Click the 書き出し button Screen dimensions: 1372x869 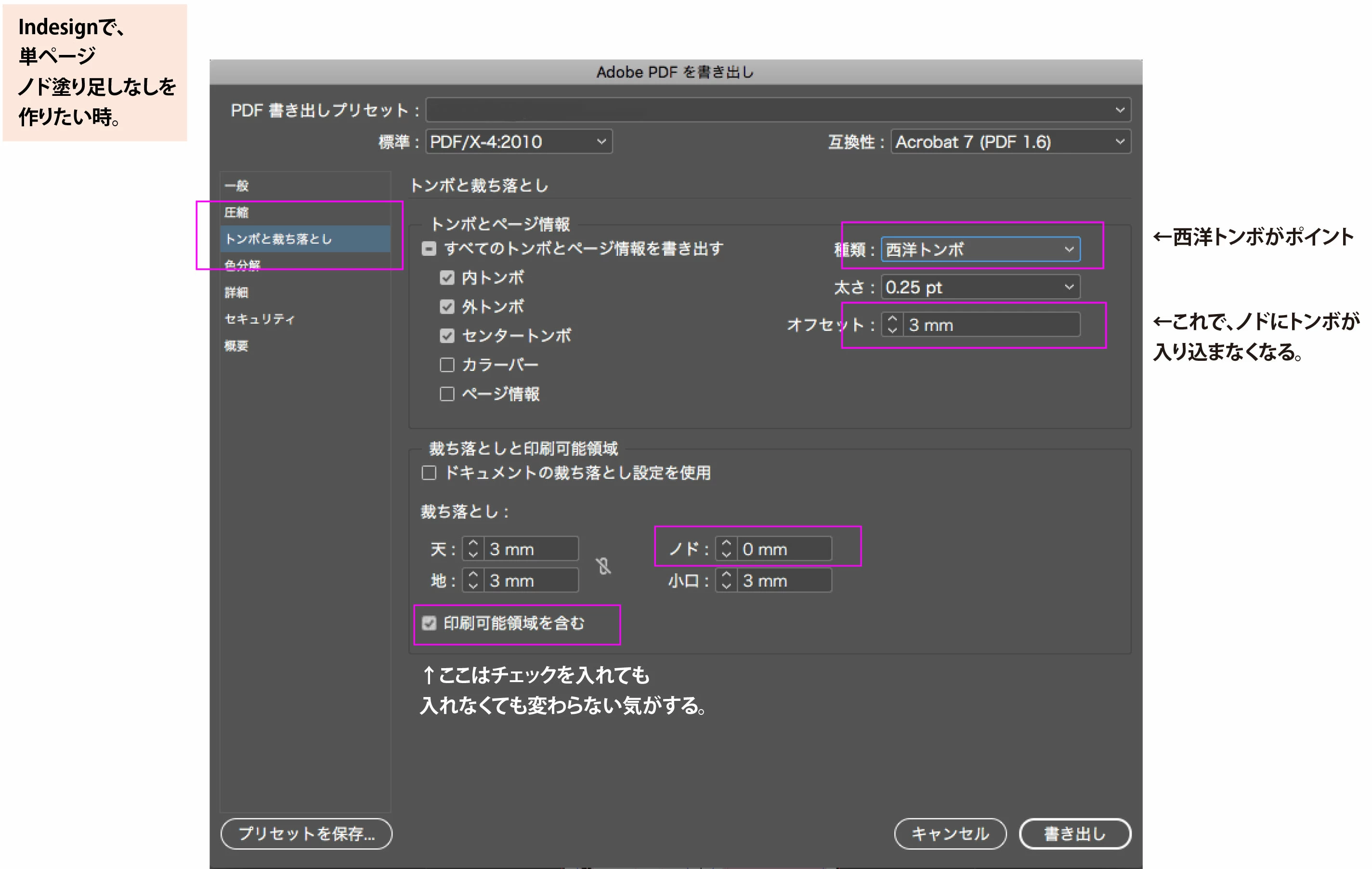(x=1074, y=834)
